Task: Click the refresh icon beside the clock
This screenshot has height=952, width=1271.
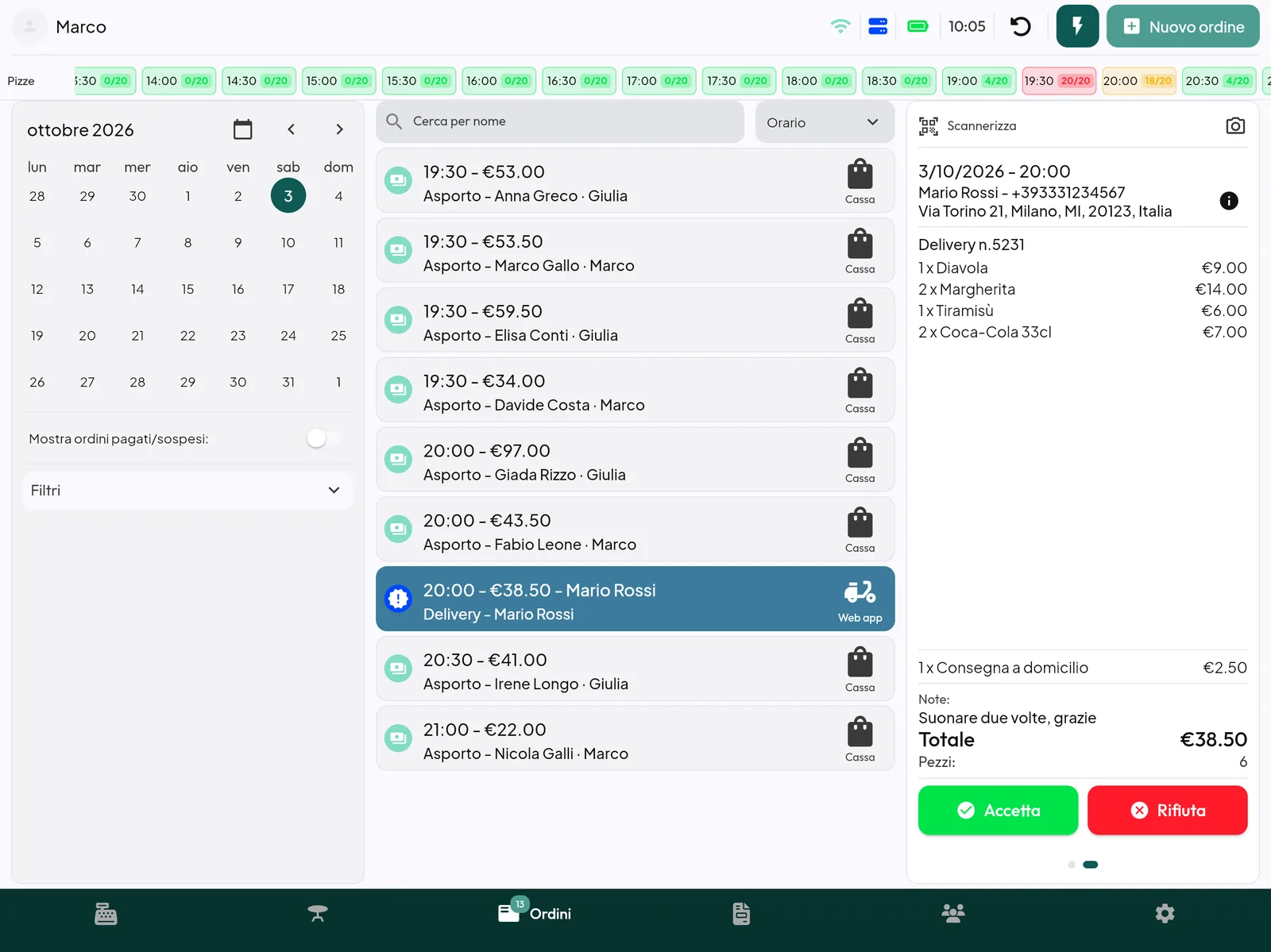Action: point(1020,27)
